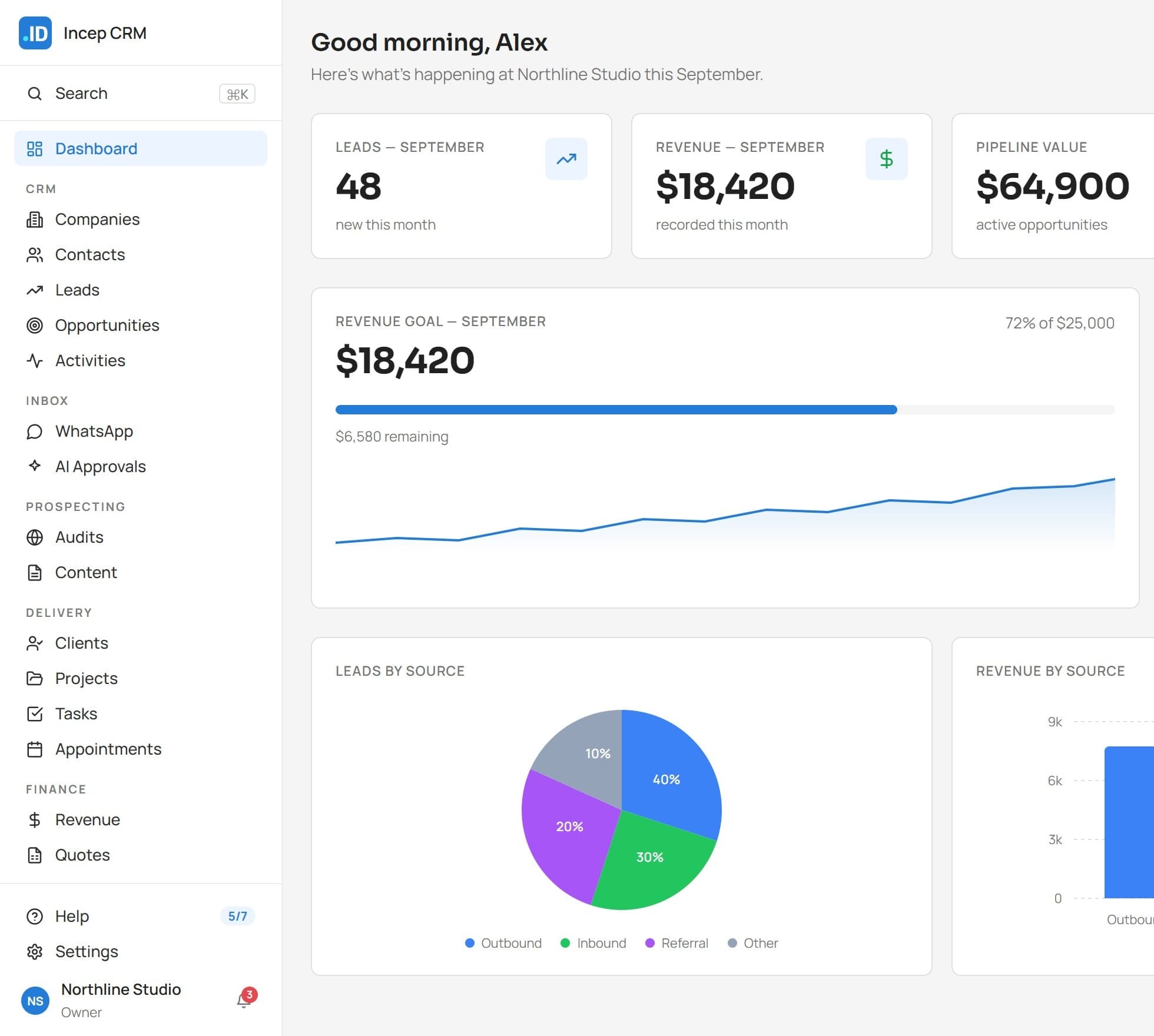Click the Opportunities target icon
The height and width of the screenshot is (1036, 1154).
tap(35, 326)
